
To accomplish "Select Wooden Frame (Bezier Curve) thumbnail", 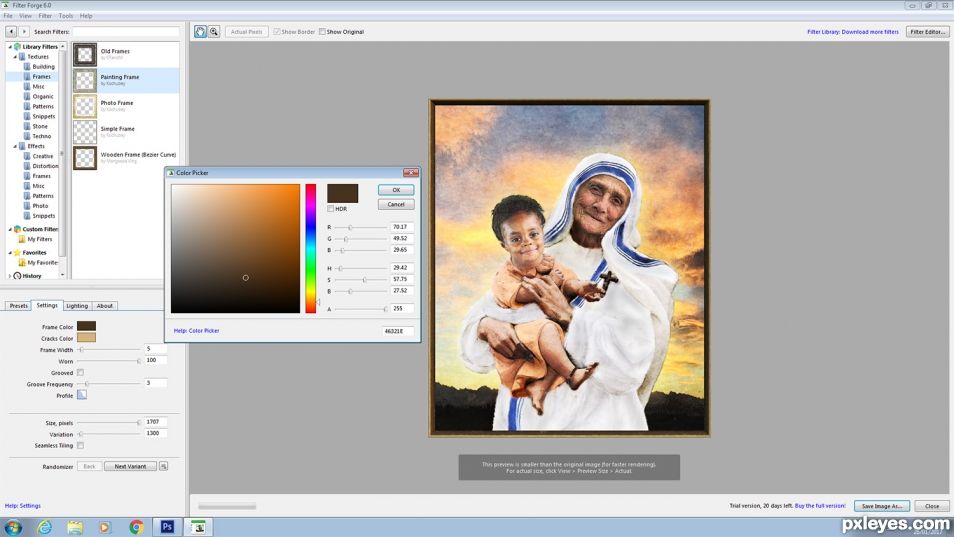I will (x=85, y=158).
